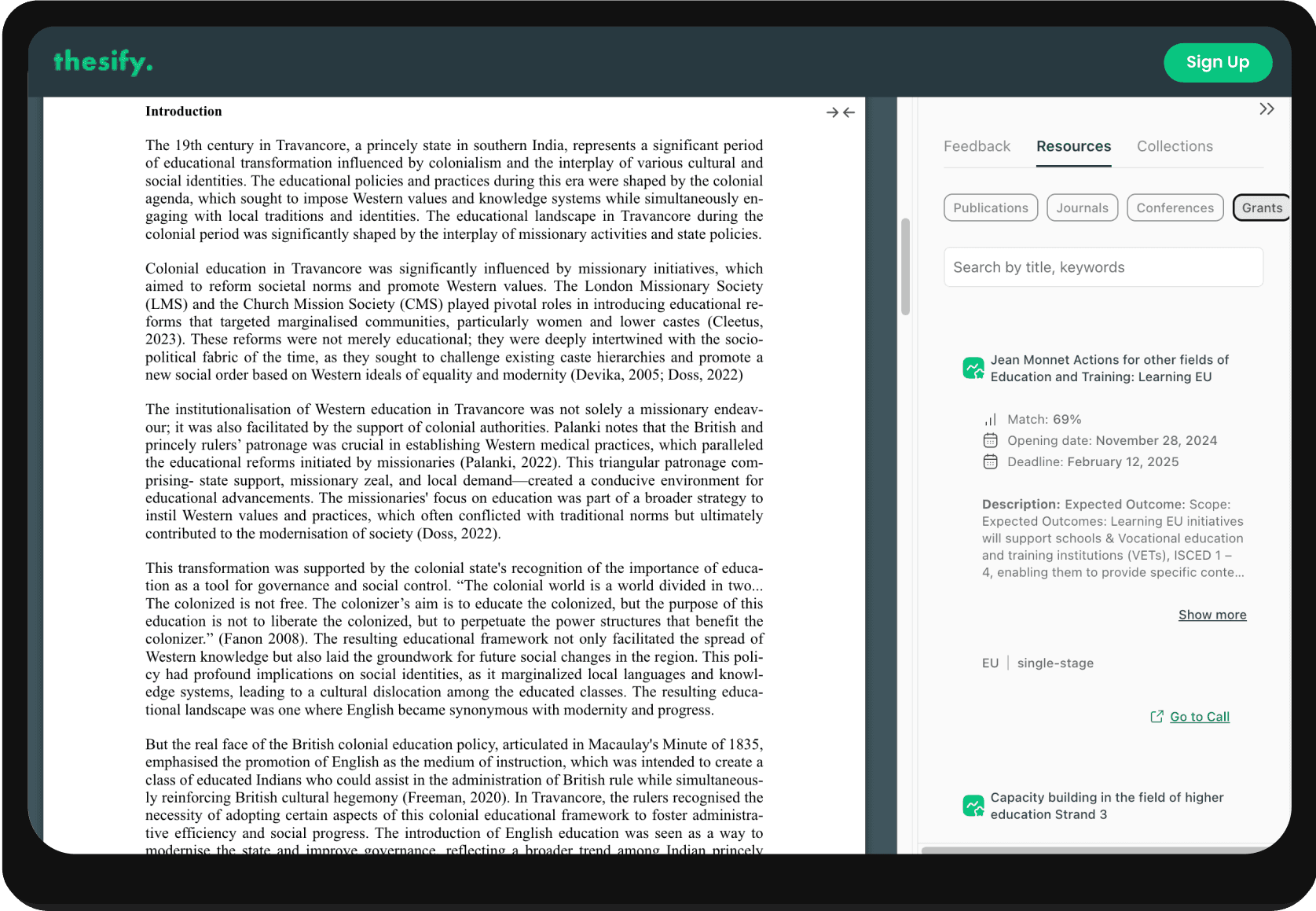1316x911 pixels.
Task: Collapse the sidebar with the double chevron
Action: (x=1267, y=108)
